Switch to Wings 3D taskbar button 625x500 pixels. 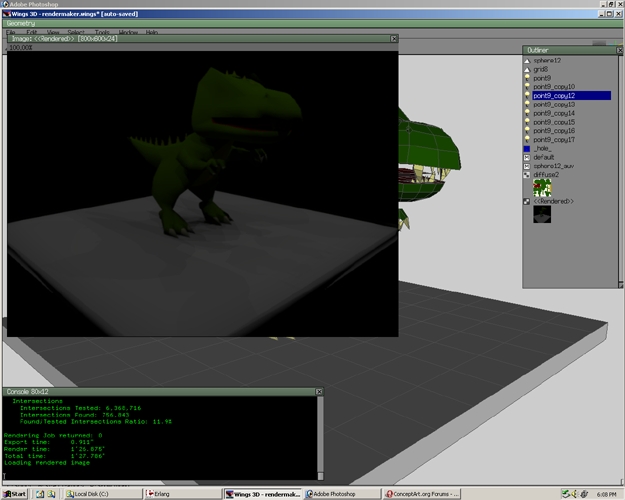(x=263, y=494)
